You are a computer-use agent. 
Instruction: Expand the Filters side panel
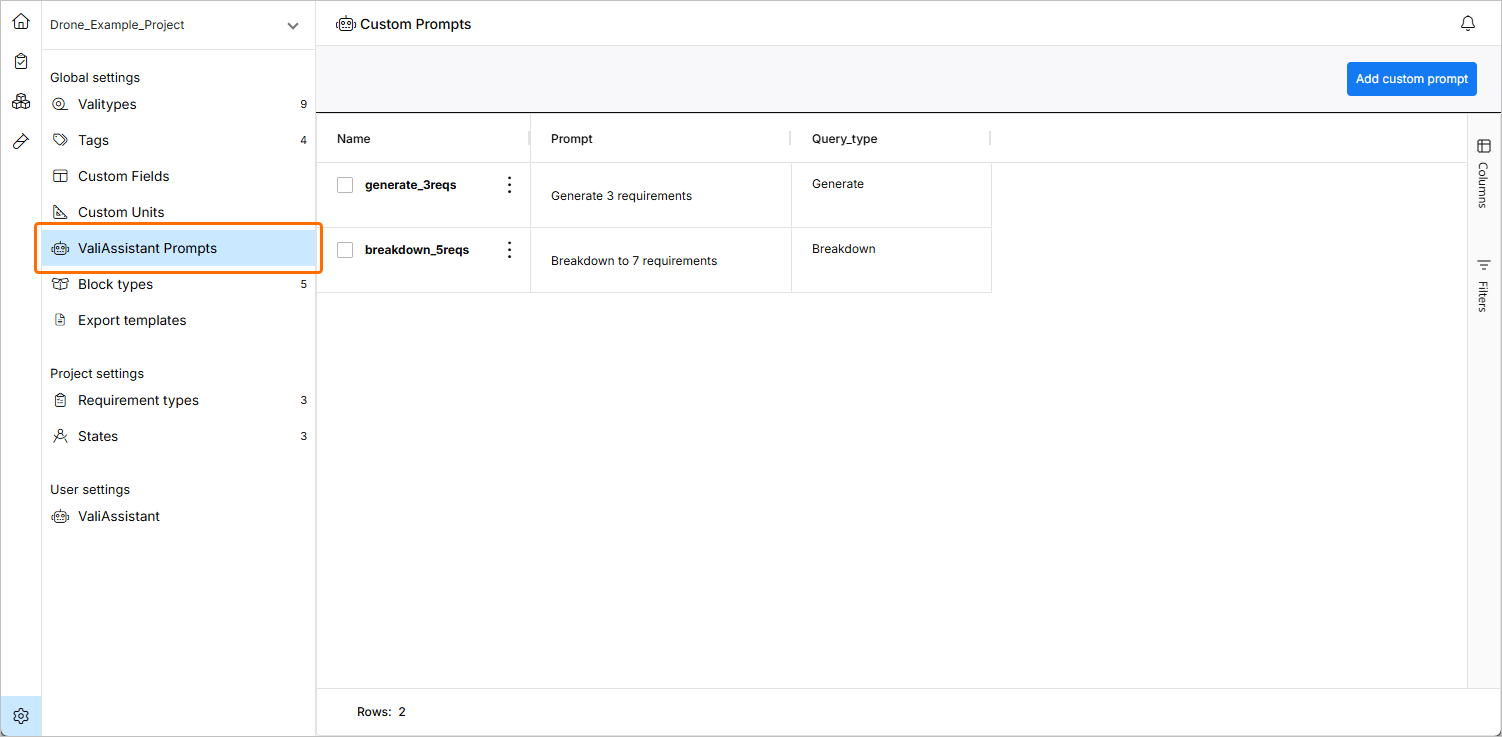[1483, 285]
